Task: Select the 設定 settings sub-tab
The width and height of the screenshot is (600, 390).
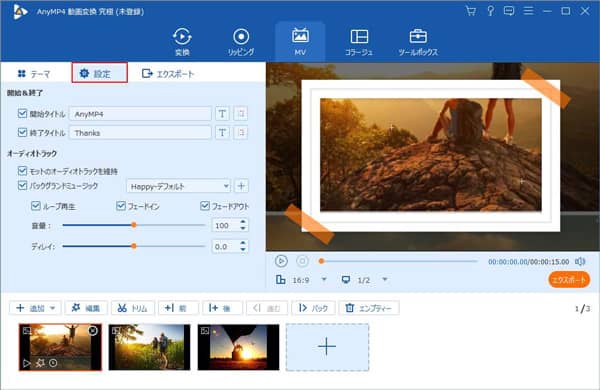Action: [99, 73]
